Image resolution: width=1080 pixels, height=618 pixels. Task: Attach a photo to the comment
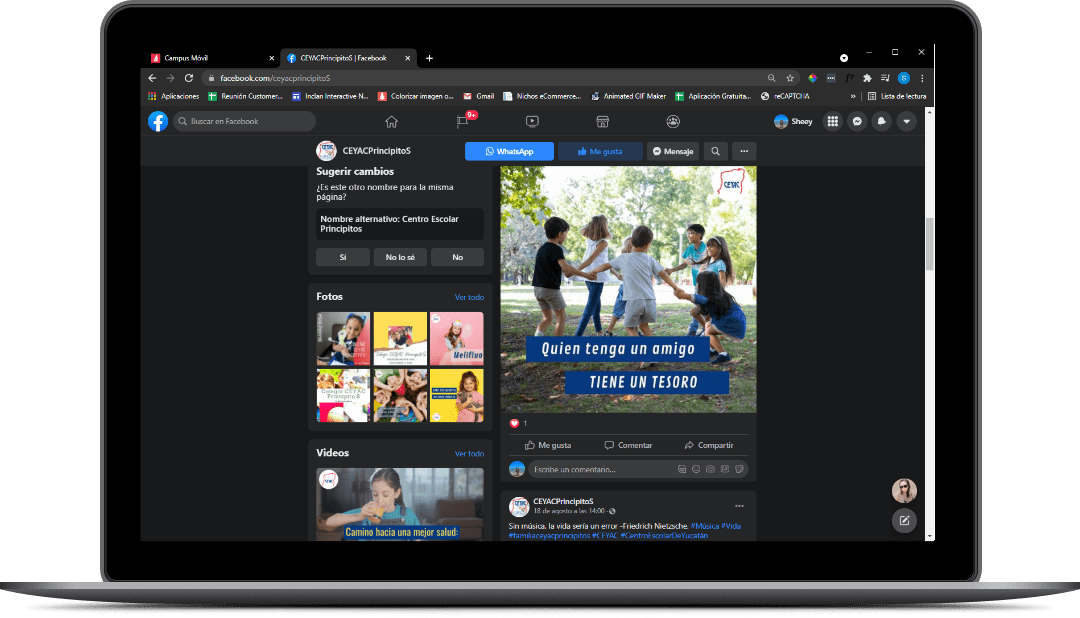pyautogui.click(x=710, y=470)
